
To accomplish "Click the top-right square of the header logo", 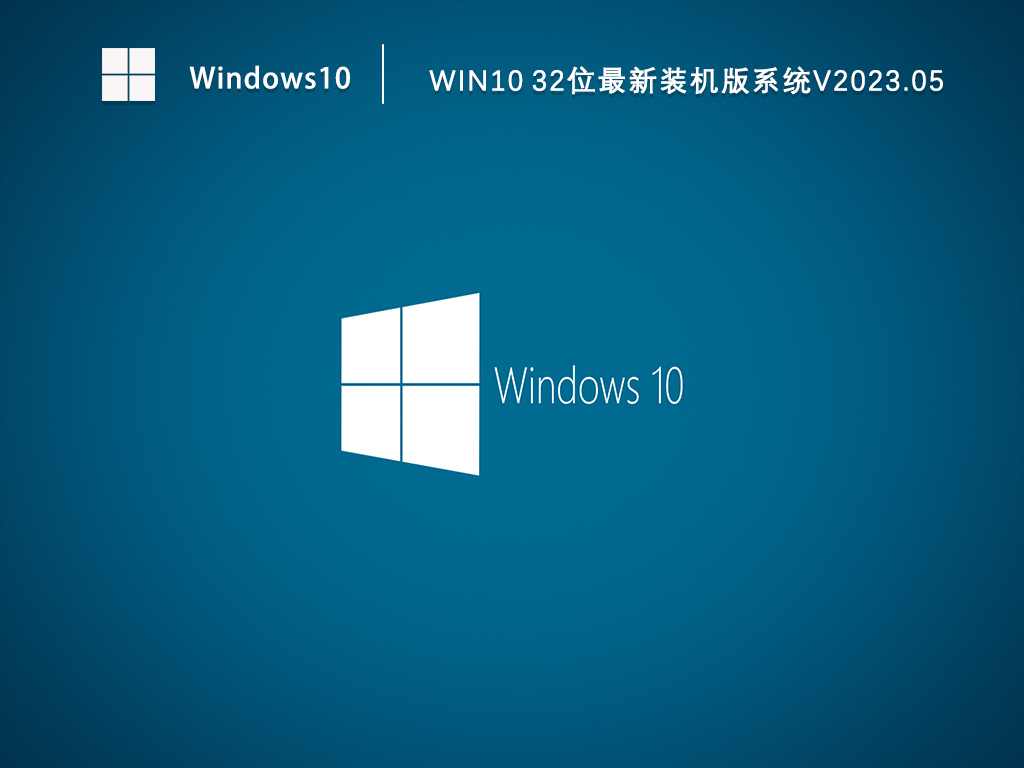I will [x=142, y=61].
